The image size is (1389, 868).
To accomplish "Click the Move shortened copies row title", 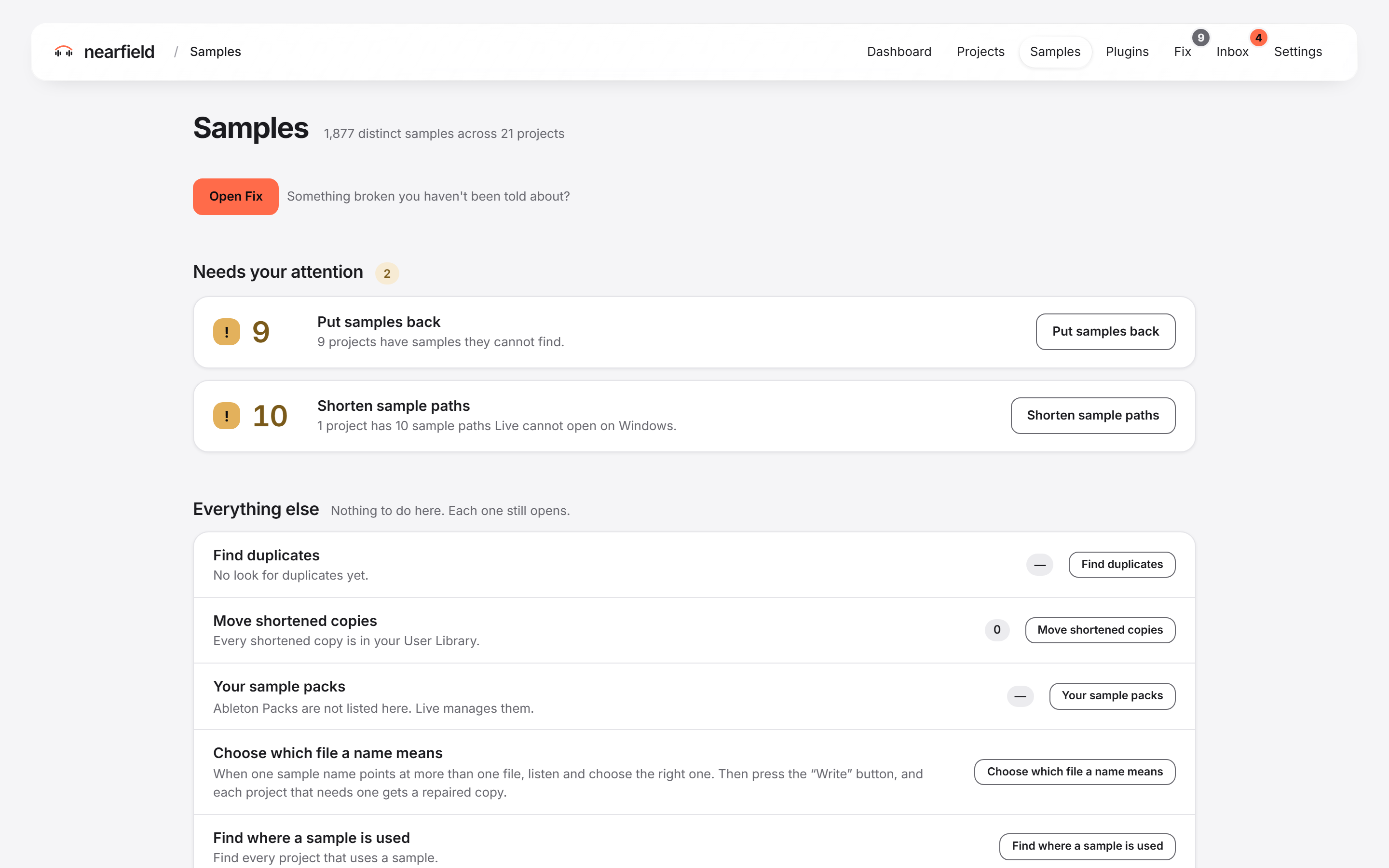I will click(x=295, y=621).
